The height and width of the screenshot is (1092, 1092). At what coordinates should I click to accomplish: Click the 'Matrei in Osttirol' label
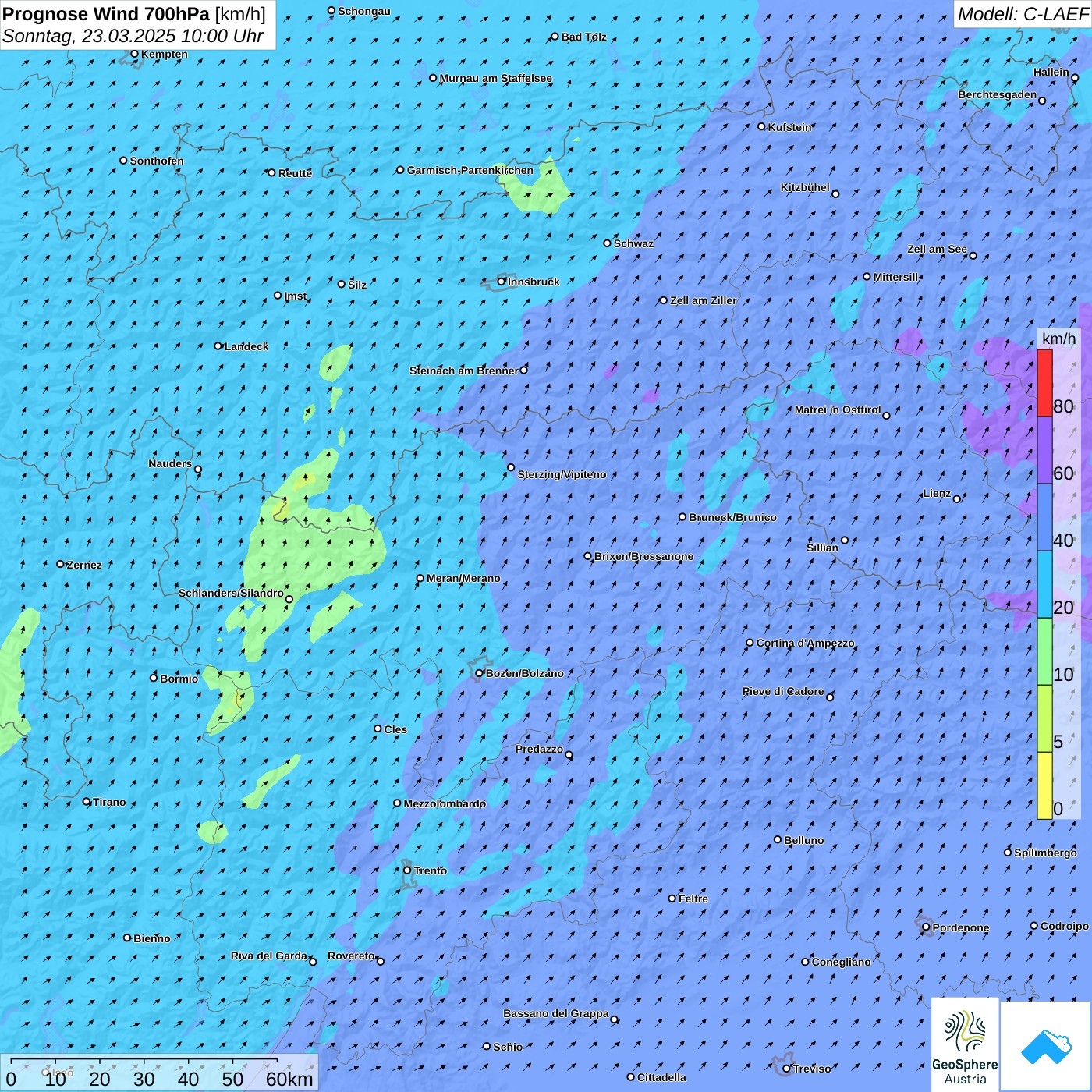pos(838,409)
